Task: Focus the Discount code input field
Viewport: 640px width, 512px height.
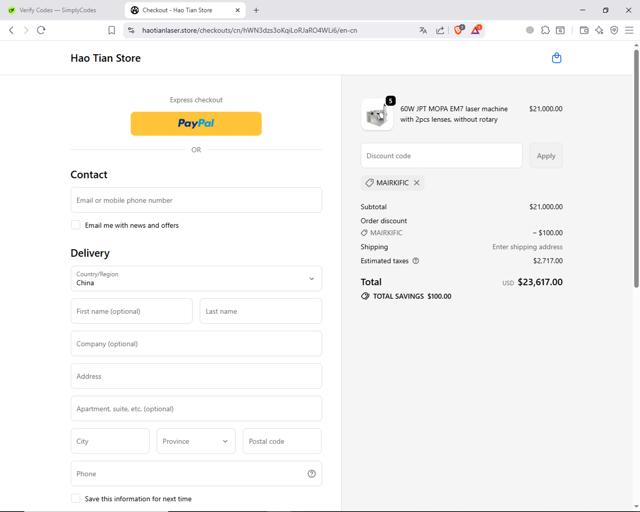Action: click(x=441, y=156)
